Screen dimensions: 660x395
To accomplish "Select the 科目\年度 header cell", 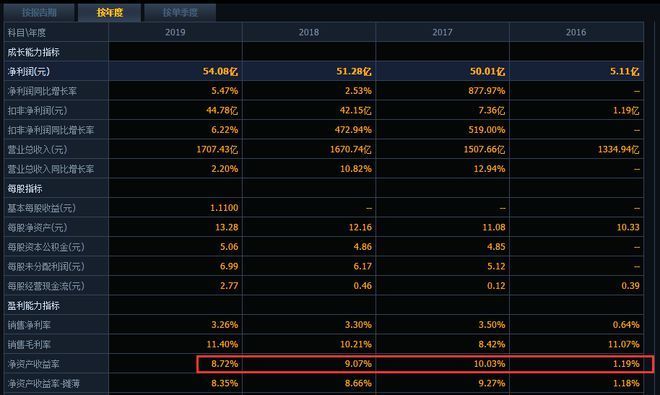I will 56,32.
